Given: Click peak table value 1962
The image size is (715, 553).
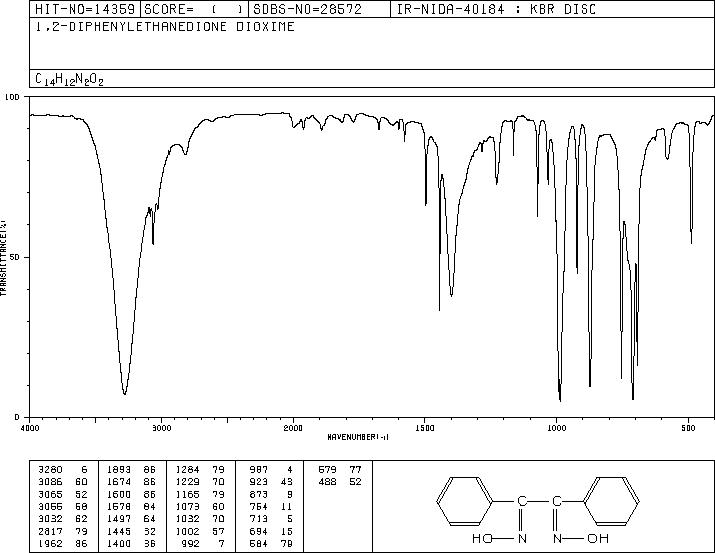Looking at the screenshot, I should click(50, 544).
